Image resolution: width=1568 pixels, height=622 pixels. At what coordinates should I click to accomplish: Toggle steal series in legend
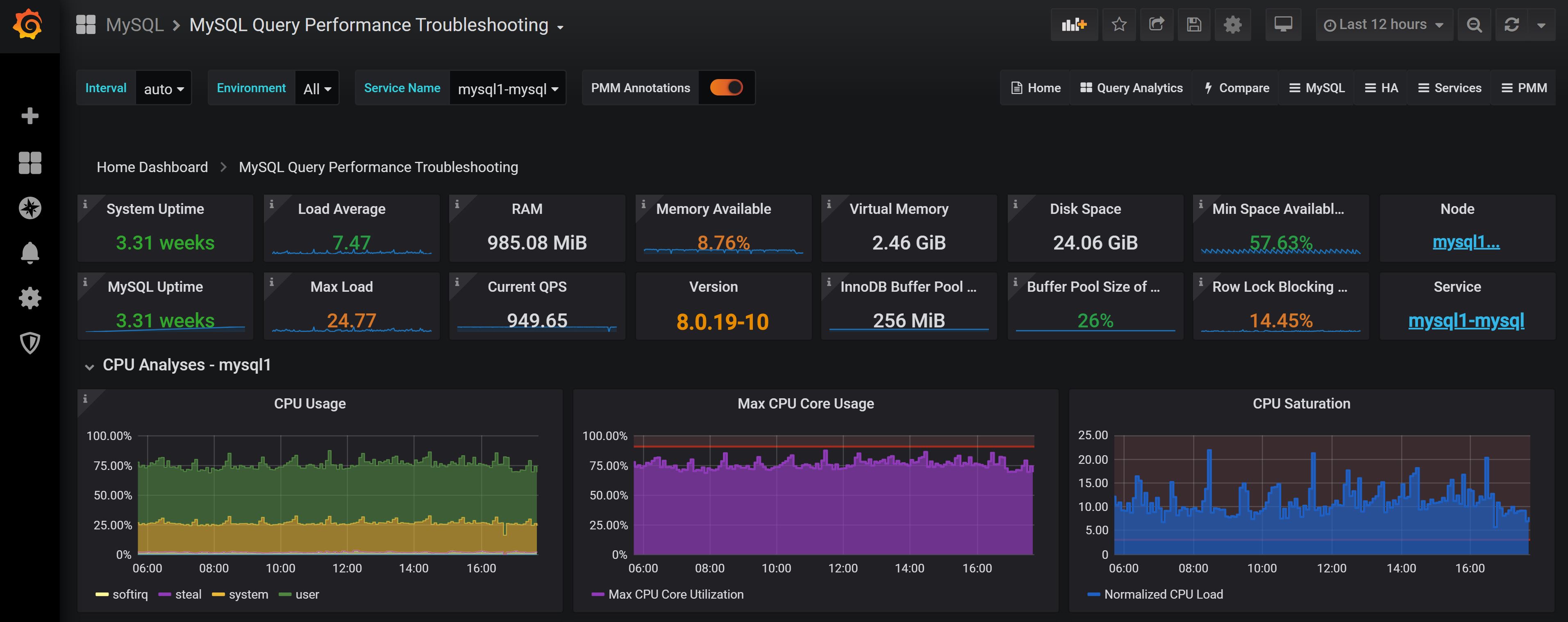[x=187, y=595]
